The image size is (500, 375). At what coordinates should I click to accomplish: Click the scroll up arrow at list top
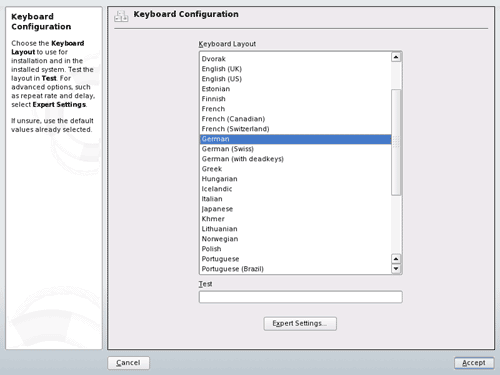coord(396,57)
